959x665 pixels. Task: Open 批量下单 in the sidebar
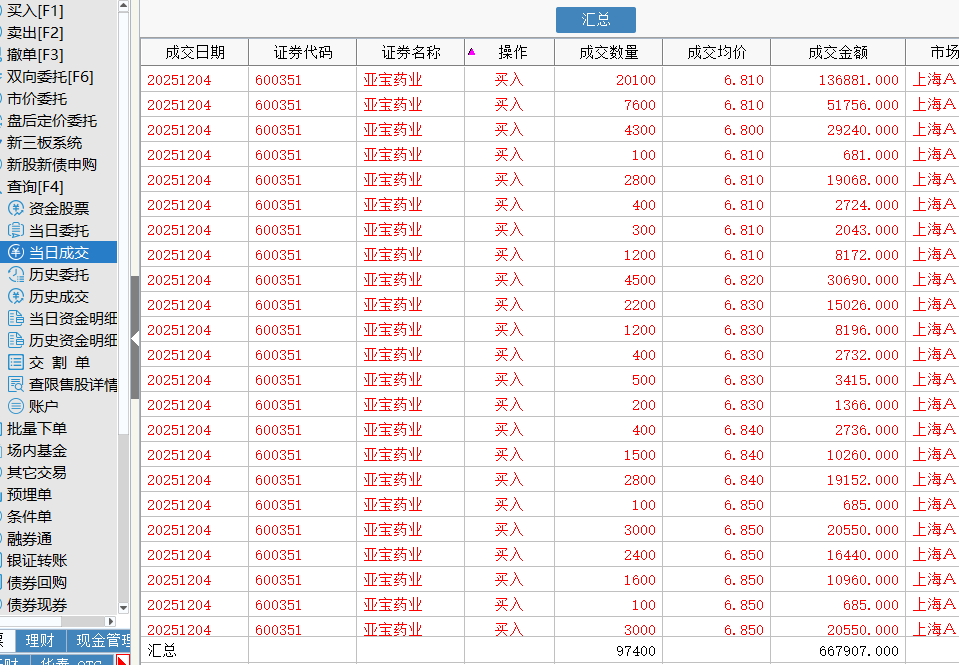(x=37, y=429)
